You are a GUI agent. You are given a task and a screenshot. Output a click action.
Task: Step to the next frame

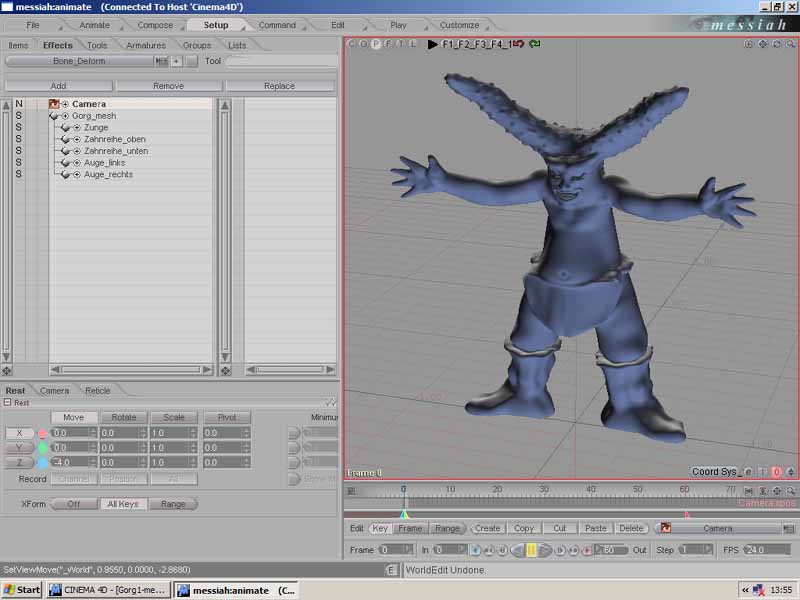pyautogui.click(x=560, y=551)
